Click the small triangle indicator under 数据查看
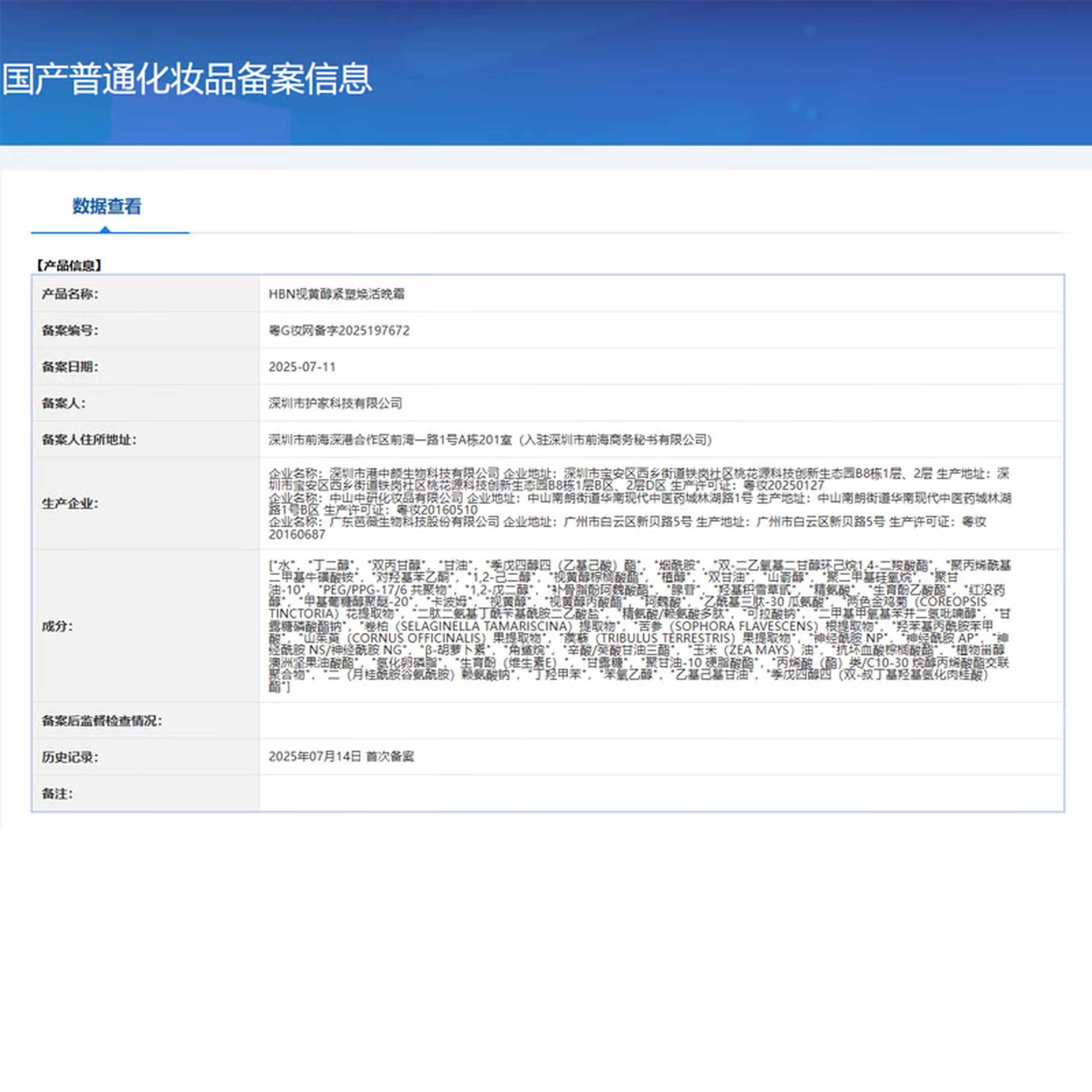This screenshot has height=1092, width=1092. [x=105, y=229]
